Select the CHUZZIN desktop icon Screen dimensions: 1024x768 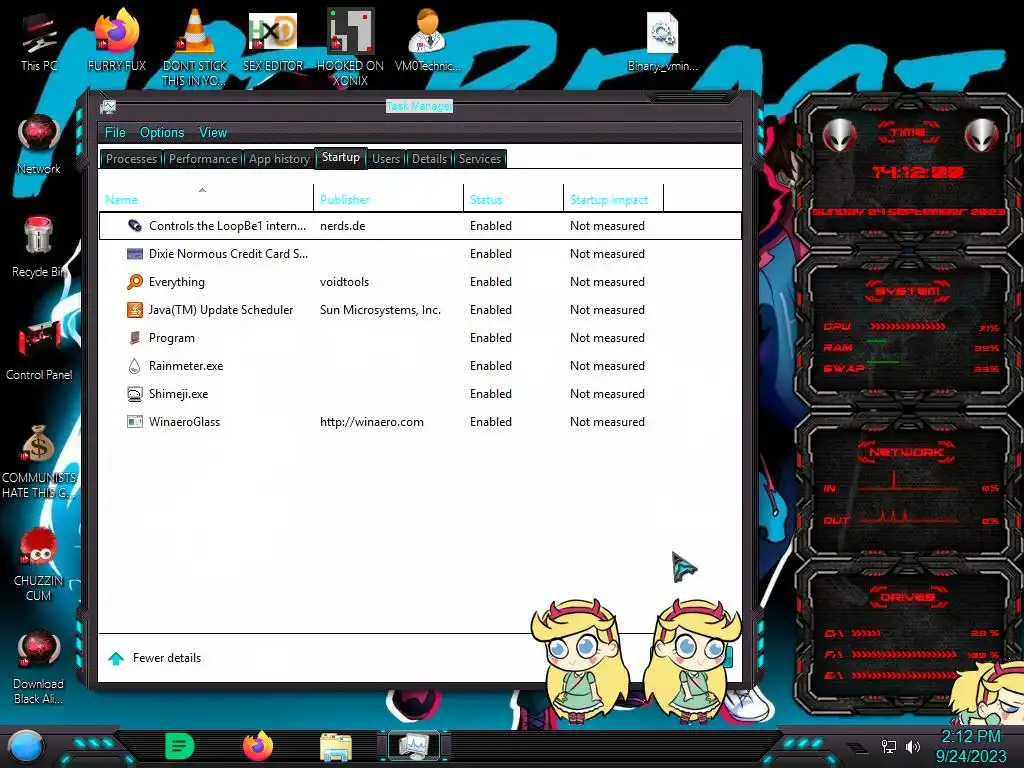tap(39, 564)
